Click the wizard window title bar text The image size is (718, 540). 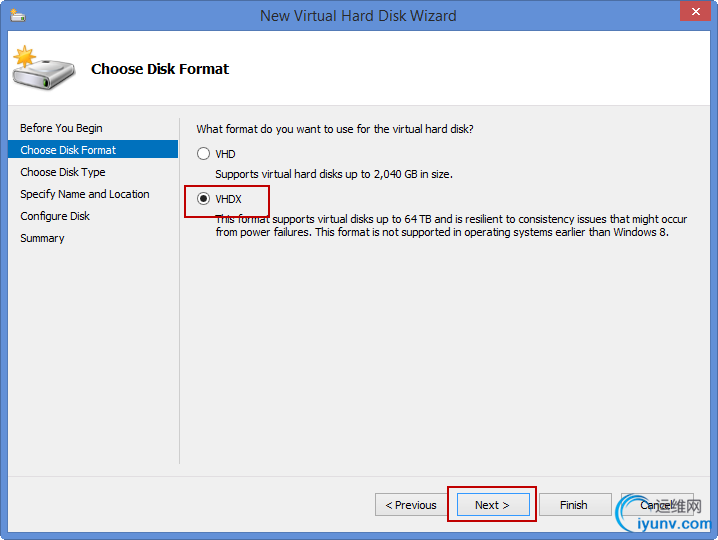click(358, 16)
